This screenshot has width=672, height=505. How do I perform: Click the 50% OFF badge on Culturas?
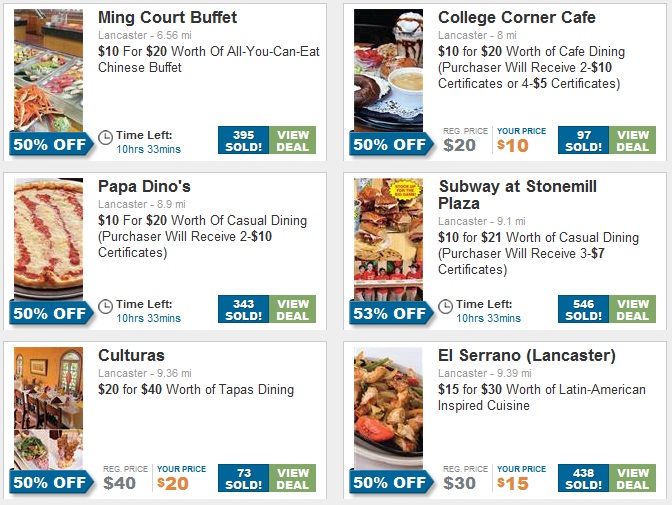(x=50, y=482)
